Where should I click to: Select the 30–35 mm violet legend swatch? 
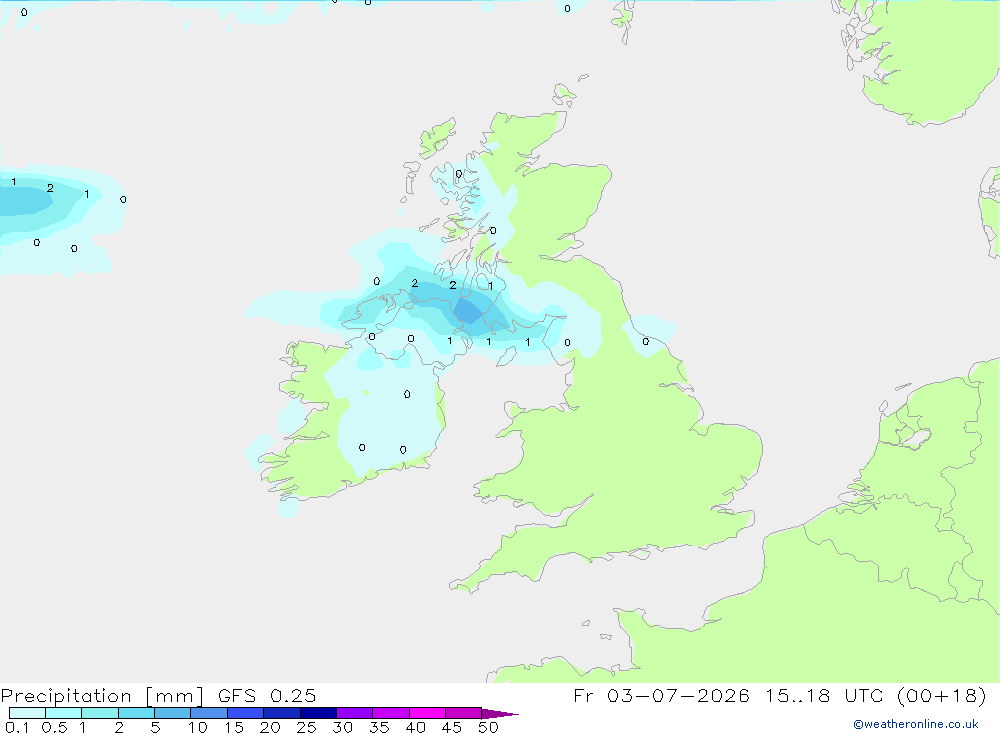[x=355, y=713]
